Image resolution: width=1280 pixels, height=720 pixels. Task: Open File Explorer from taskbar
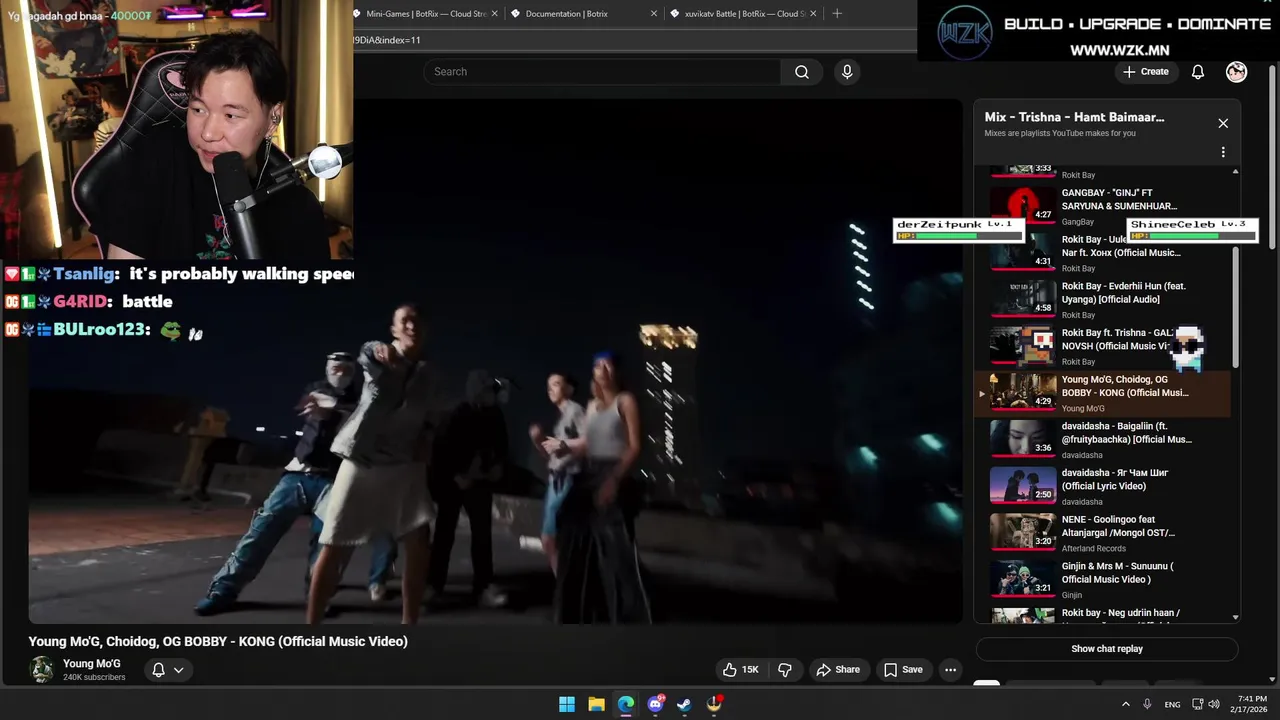tap(596, 704)
